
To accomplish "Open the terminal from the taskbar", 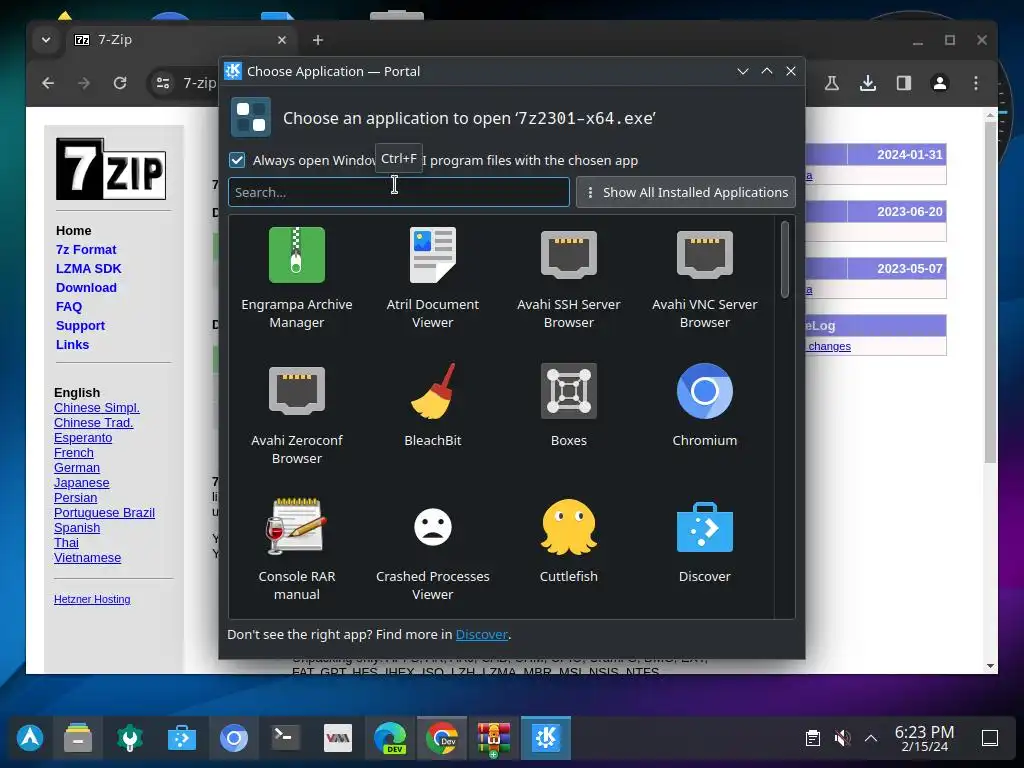I will [285, 738].
